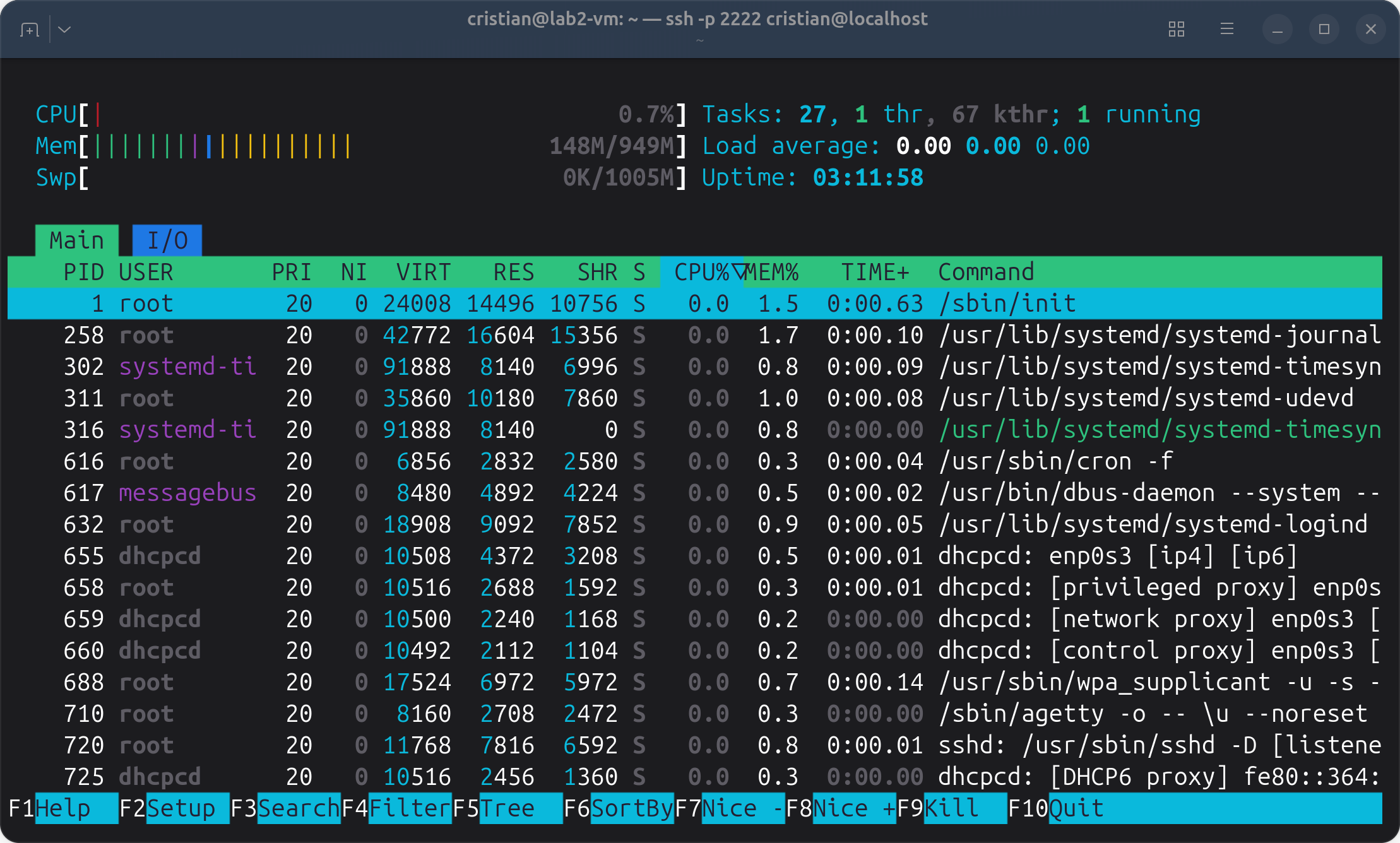Viewport: 1400px width, 843px height.
Task: Click the CPU% sorted column header
Action: [702, 272]
